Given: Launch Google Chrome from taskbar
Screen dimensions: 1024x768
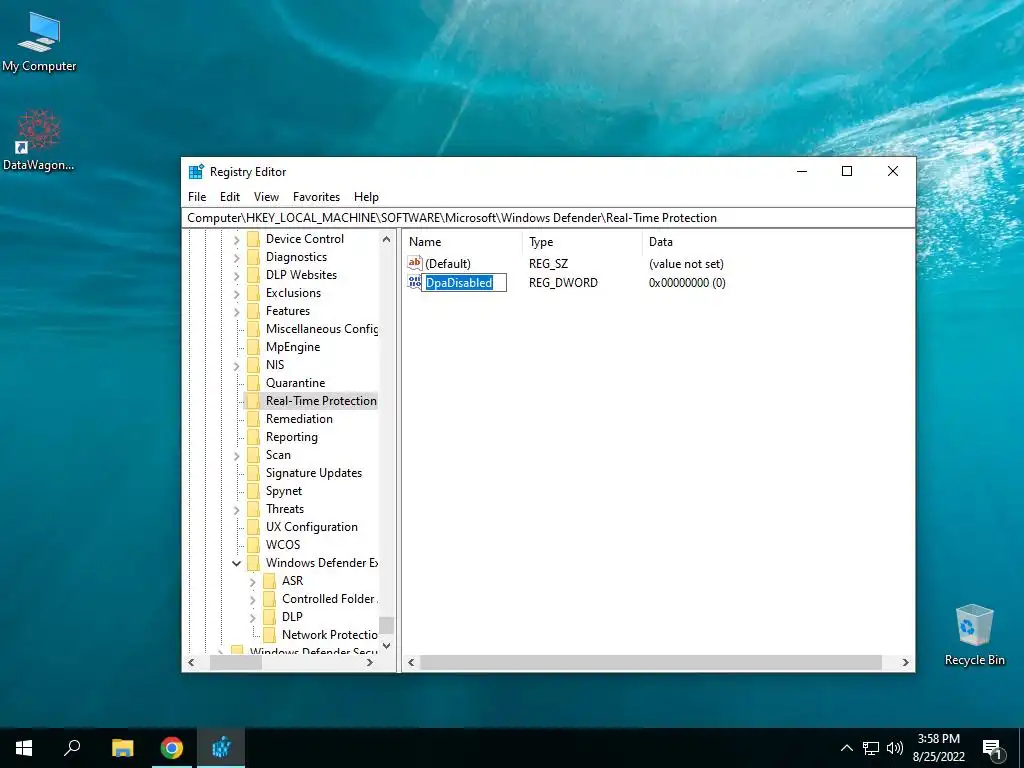Looking at the screenshot, I should [172, 748].
